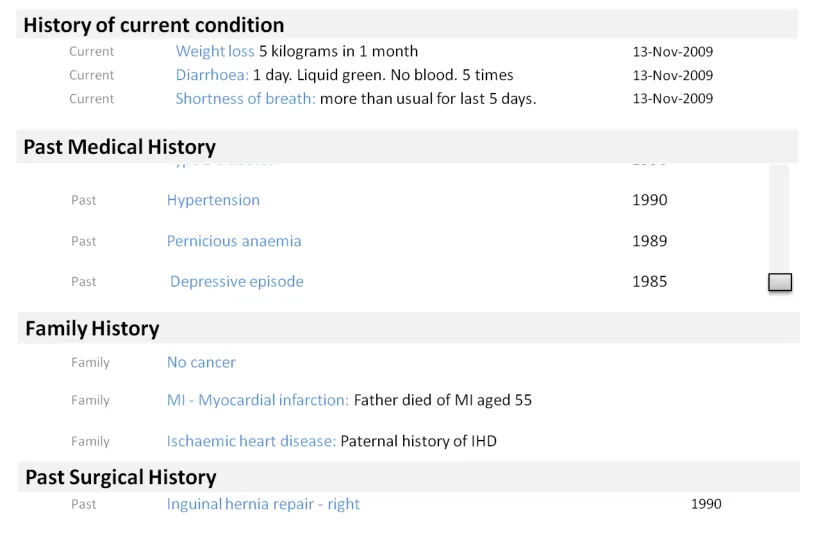Image resolution: width=819 pixels, height=540 pixels.
Task: Click 13-Nov-2009 date on Weight loss row
Action: coord(672,51)
